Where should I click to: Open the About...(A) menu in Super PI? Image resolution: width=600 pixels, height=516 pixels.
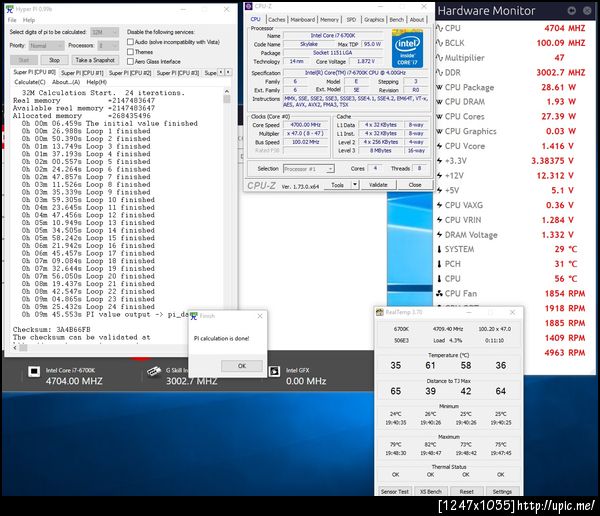click(66, 82)
